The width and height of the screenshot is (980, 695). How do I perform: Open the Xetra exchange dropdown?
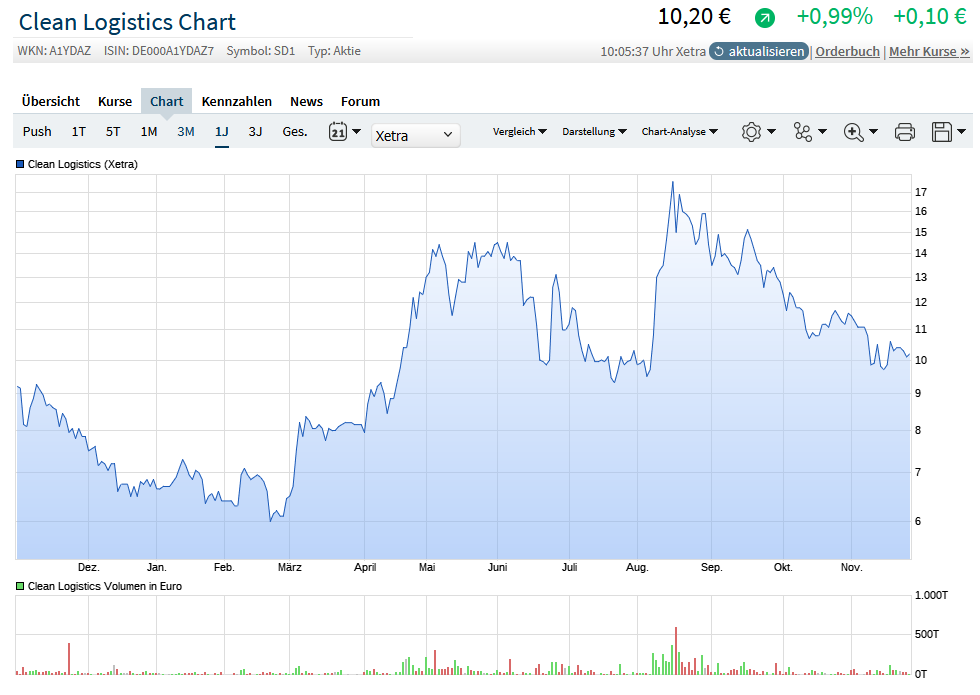(x=416, y=135)
